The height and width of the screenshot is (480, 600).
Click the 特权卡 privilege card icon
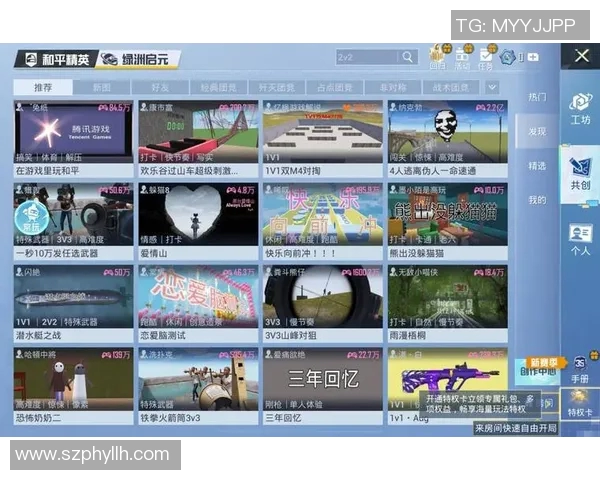(x=580, y=400)
